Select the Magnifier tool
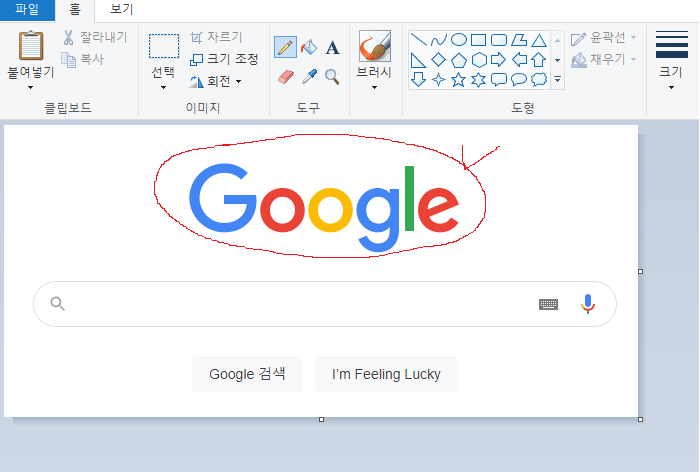 332,77
